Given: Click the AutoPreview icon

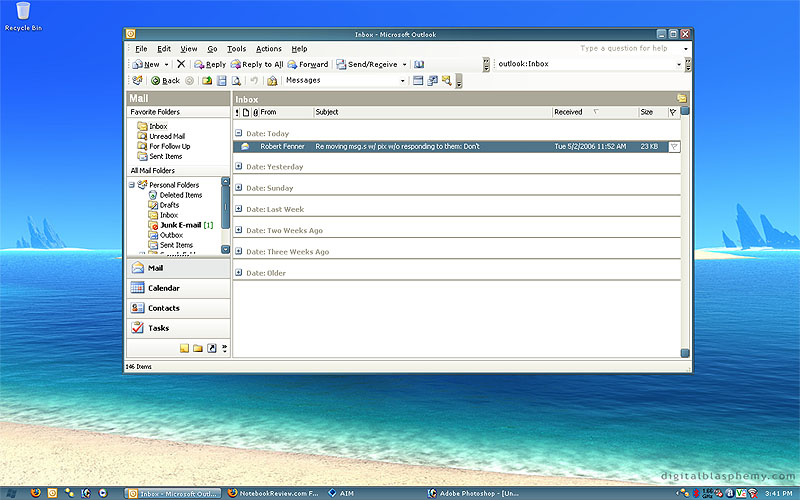Looking at the screenshot, I should coord(447,81).
